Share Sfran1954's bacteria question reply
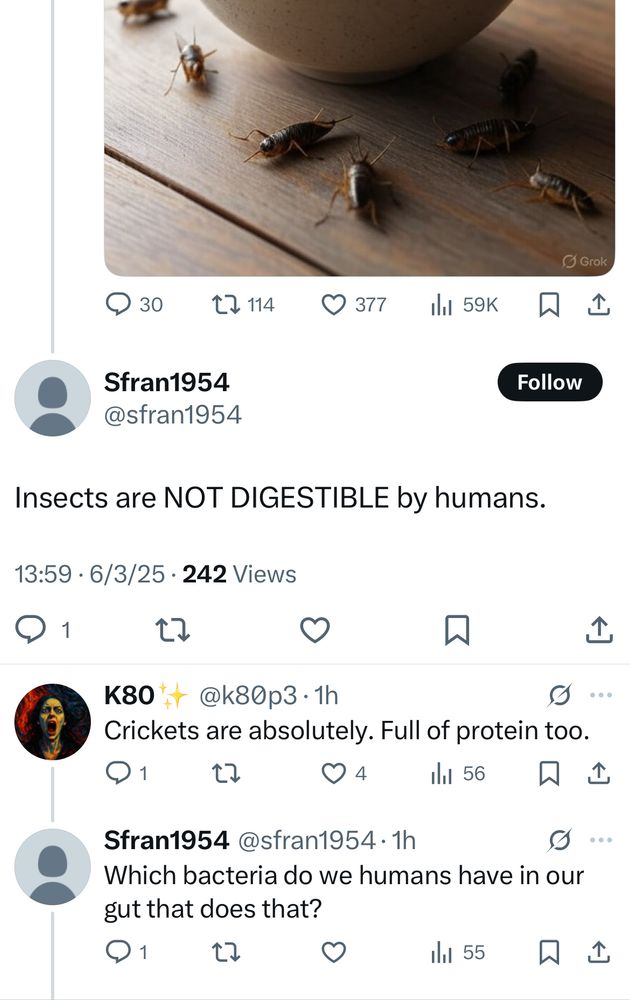 tap(597, 953)
